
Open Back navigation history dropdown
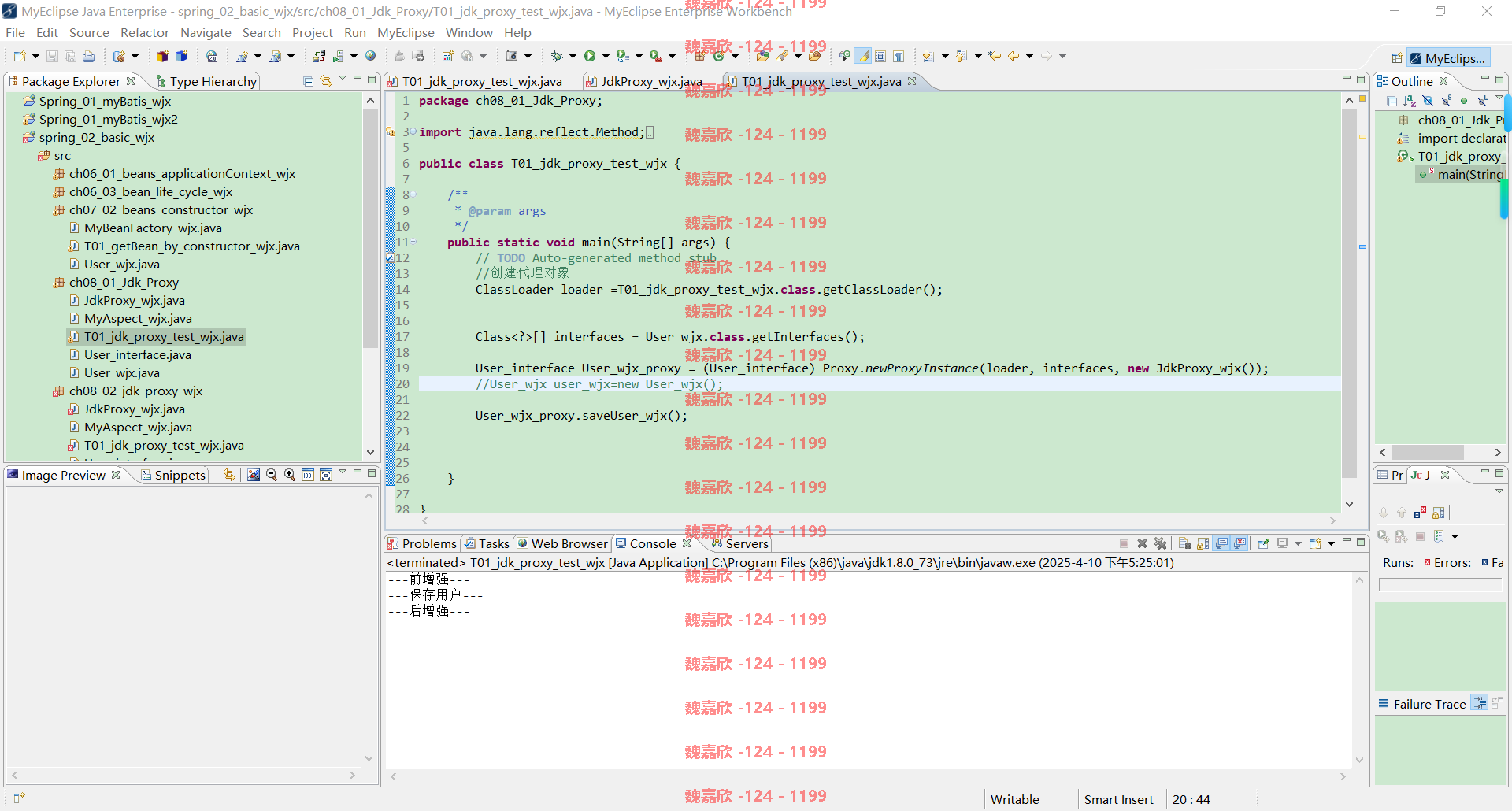tap(1029, 56)
